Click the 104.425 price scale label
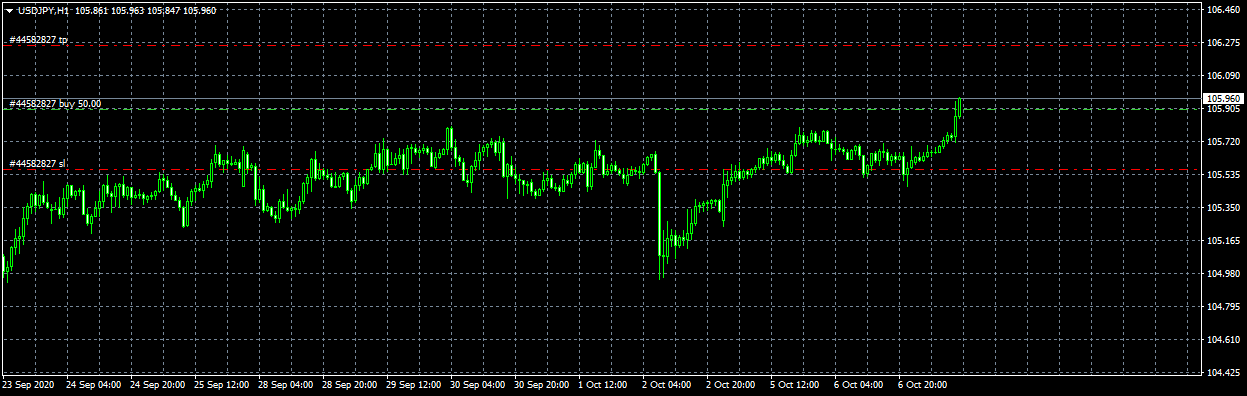Image resolution: width=1247 pixels, height=396 pixels. [x=1224, y=373]
